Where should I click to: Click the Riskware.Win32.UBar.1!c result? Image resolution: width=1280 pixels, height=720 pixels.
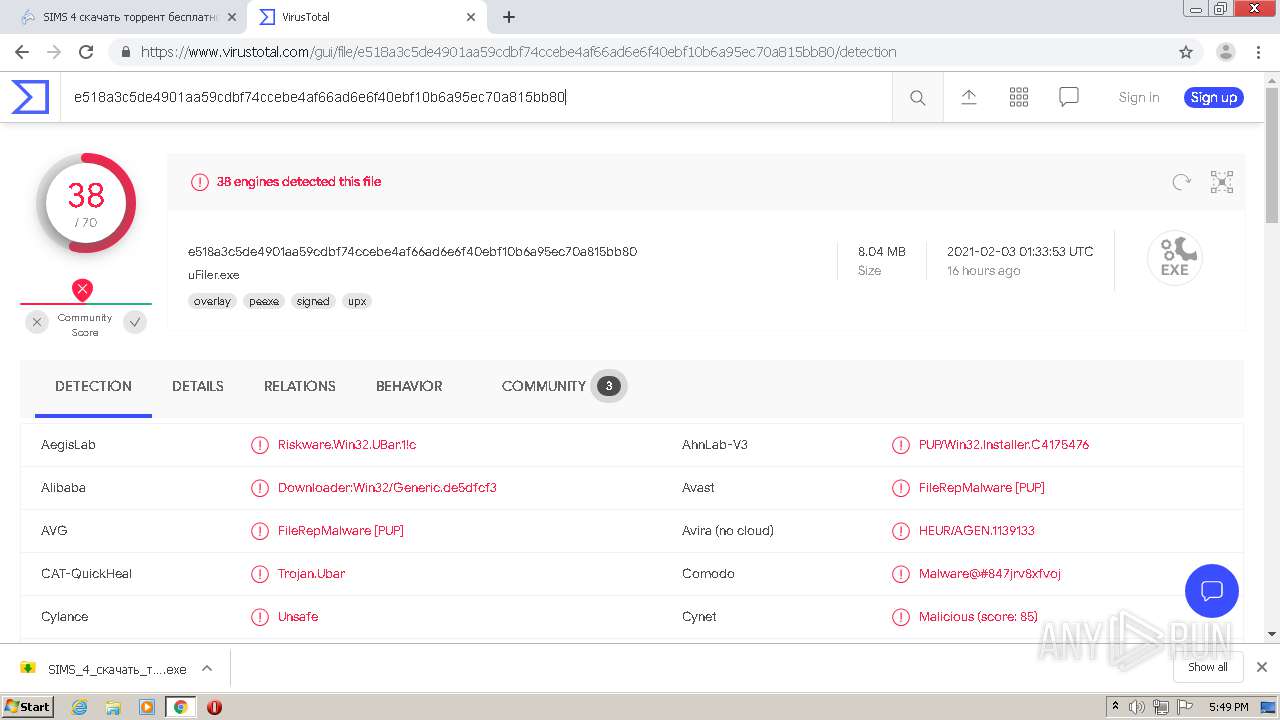click(347, 445)
